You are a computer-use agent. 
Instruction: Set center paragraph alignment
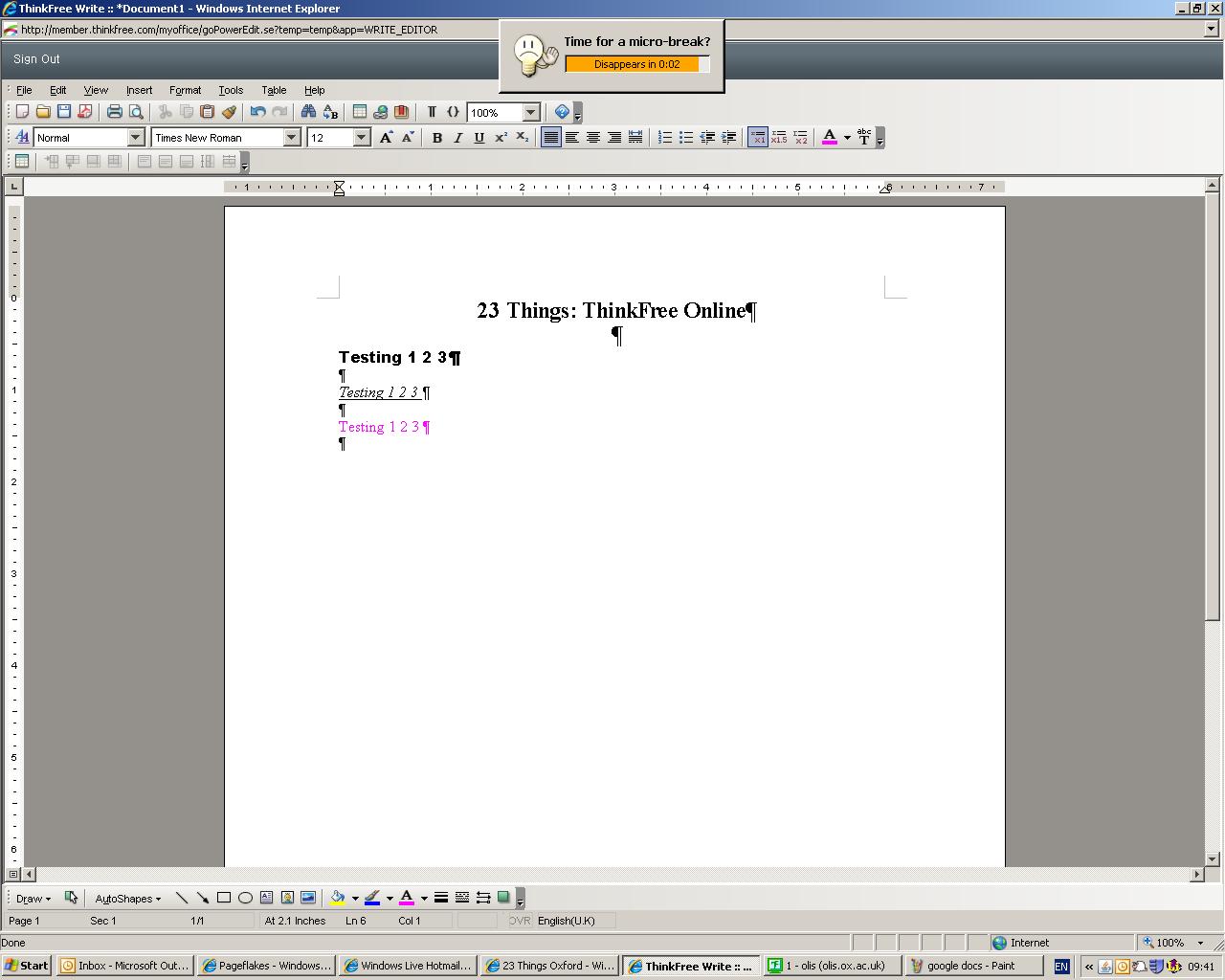(593, 138)
